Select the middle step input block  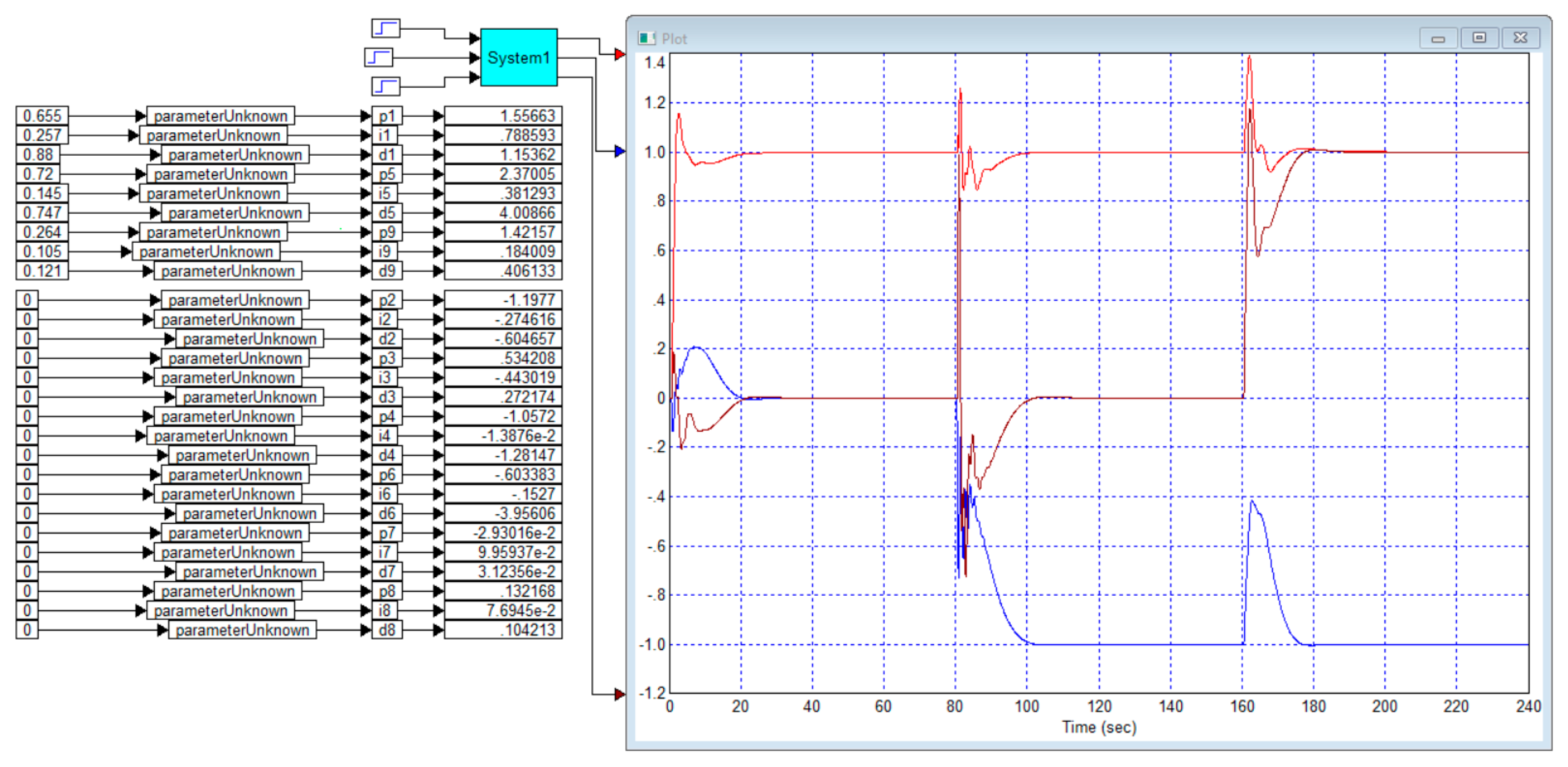click(378, 57)
